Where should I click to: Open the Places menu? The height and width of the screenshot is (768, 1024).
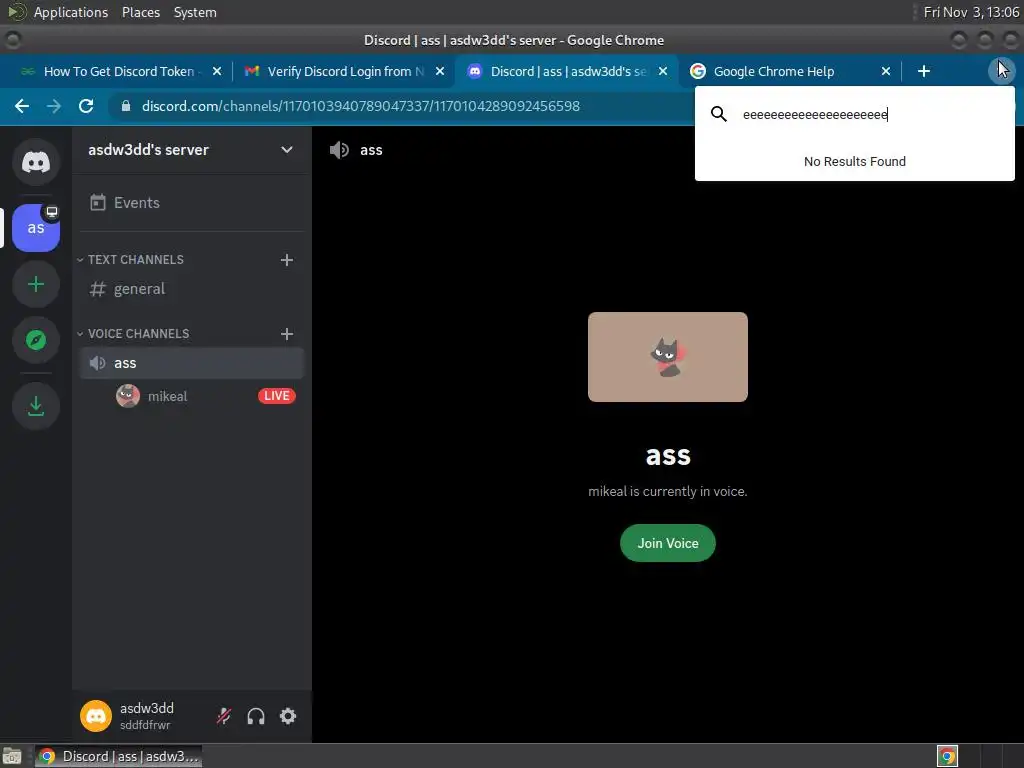(141, 12)
